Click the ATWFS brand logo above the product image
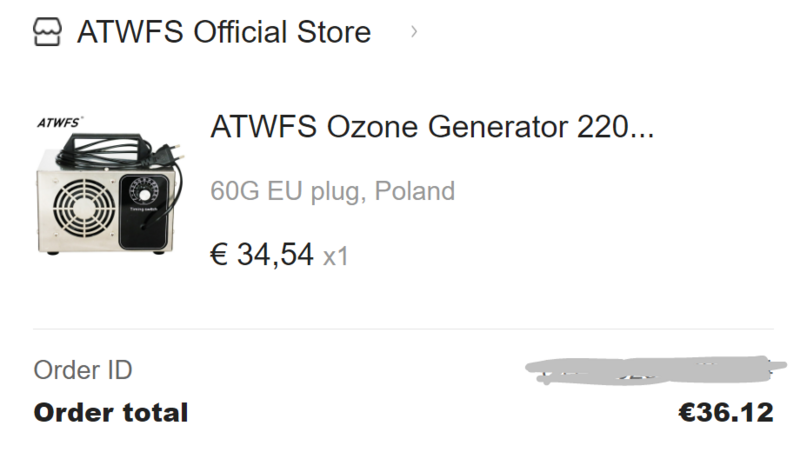 pos(59,124)
